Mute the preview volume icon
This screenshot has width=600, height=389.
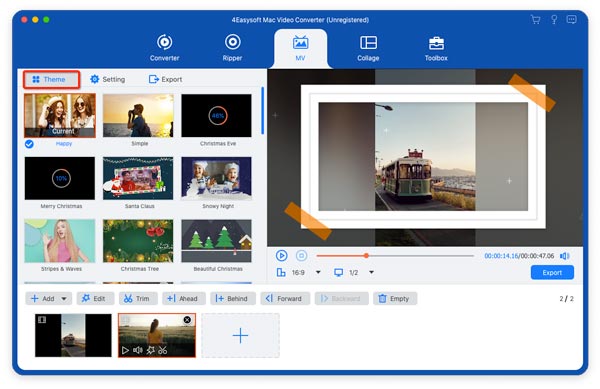pyautogui.click(x=564, y=256)
